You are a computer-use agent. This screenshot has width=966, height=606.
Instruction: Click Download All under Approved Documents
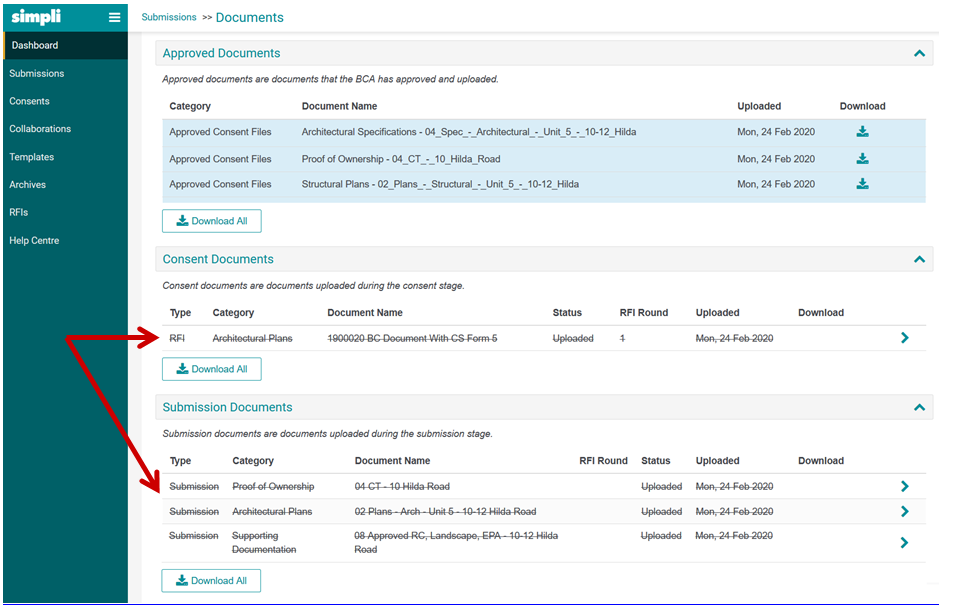coord(212,221)
